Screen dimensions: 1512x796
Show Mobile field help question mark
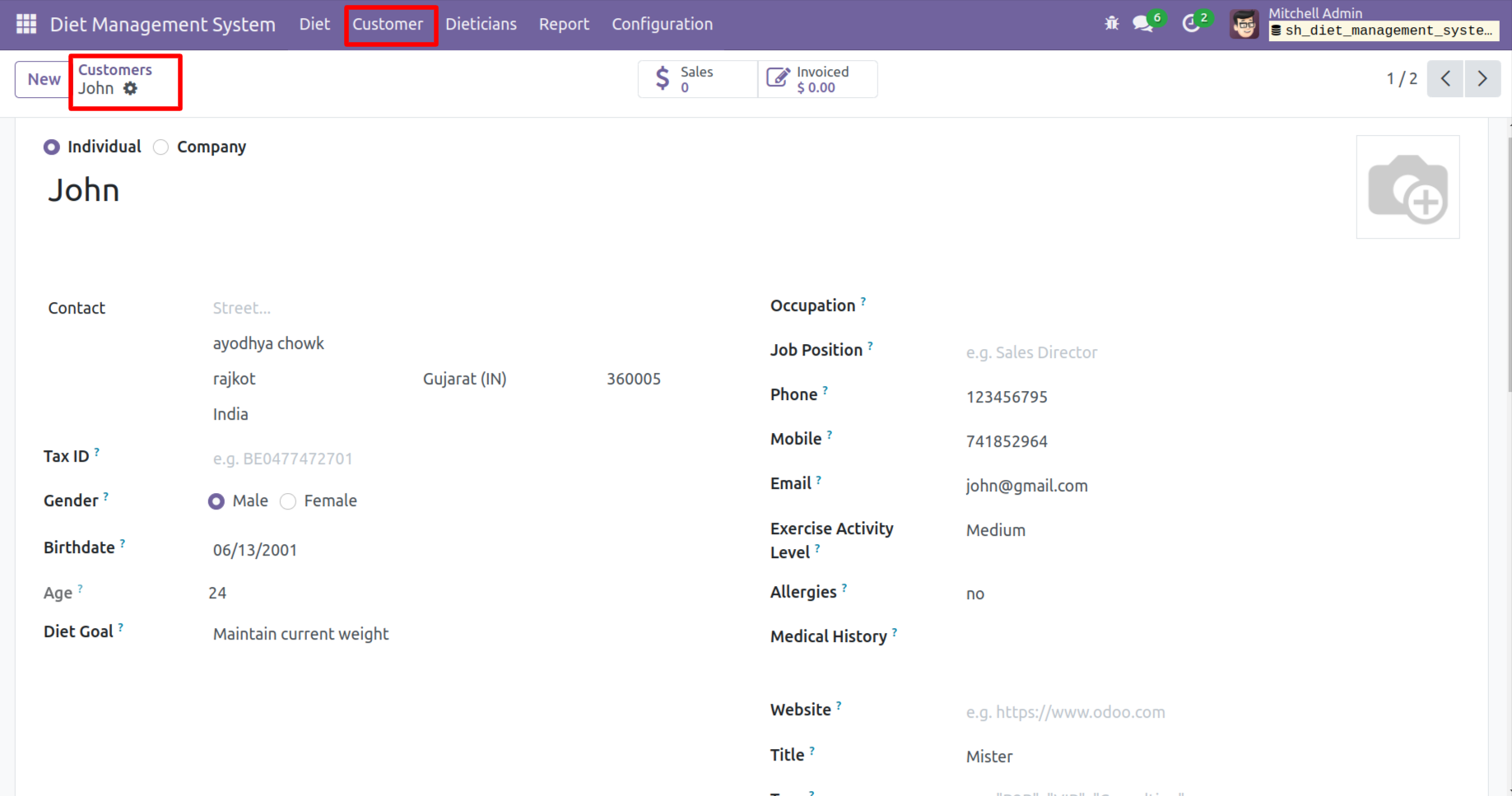830,435
